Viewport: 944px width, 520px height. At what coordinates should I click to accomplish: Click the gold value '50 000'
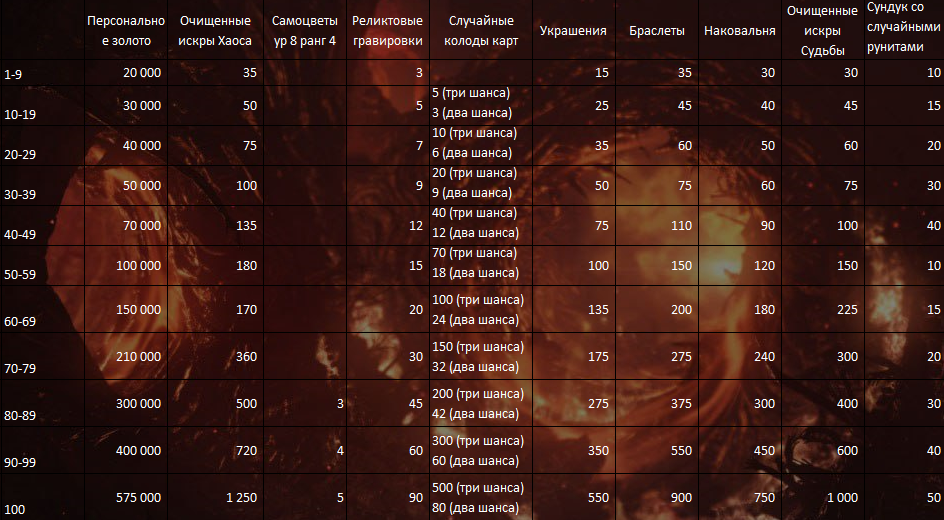pyautogui.click(x=142, y=185)
